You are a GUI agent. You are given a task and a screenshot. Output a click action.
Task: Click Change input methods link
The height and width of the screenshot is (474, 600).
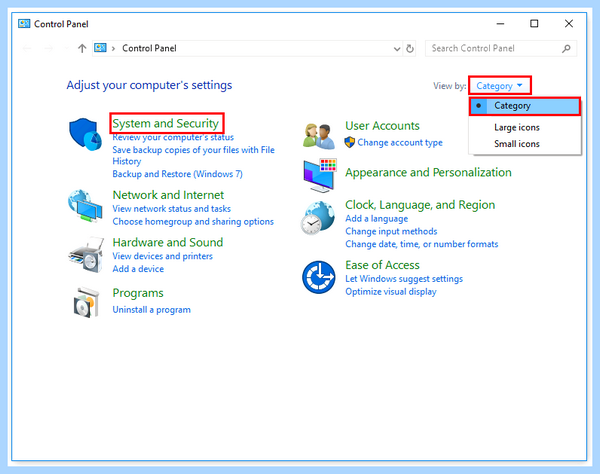click(x=391, y=231)
